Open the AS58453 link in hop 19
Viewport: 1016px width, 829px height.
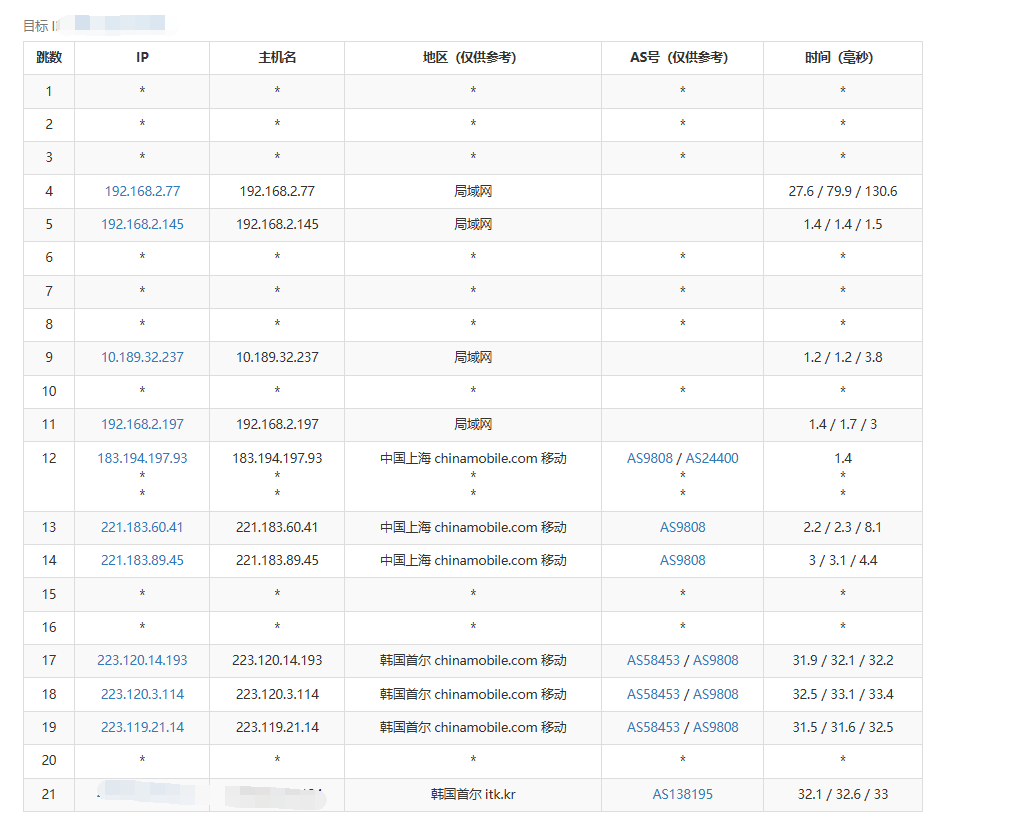[x=653, y=727]
